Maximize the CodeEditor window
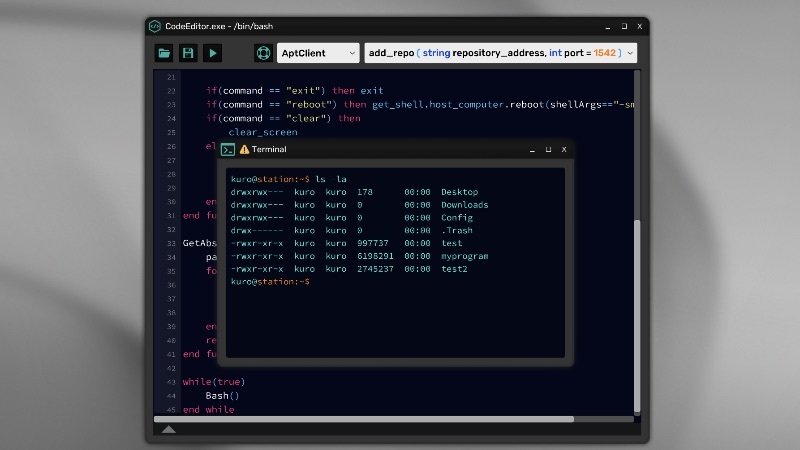 tap(624, 26)
